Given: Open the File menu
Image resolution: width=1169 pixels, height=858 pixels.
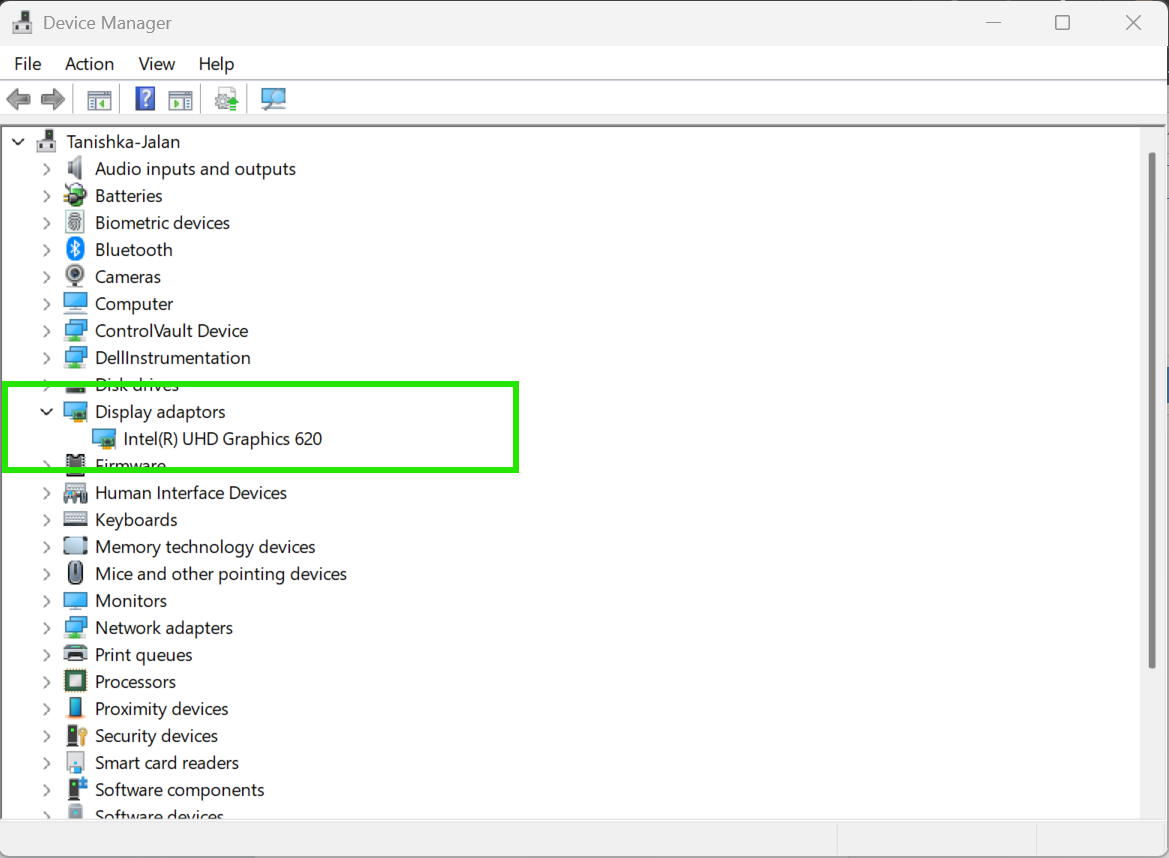Looking at the screenshot, I should [x=28, y=64].
